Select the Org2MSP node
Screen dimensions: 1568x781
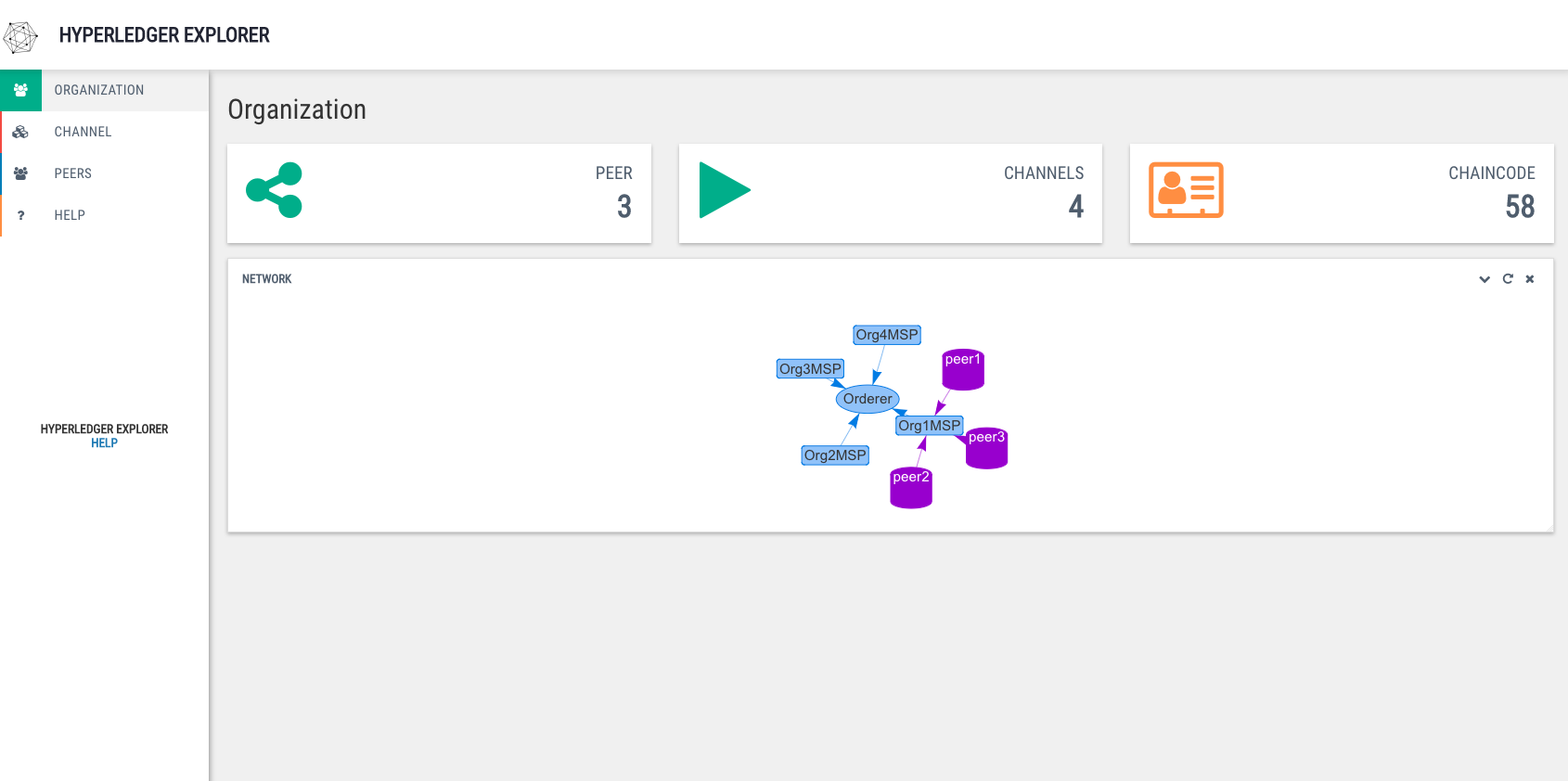tap(835, 455)
